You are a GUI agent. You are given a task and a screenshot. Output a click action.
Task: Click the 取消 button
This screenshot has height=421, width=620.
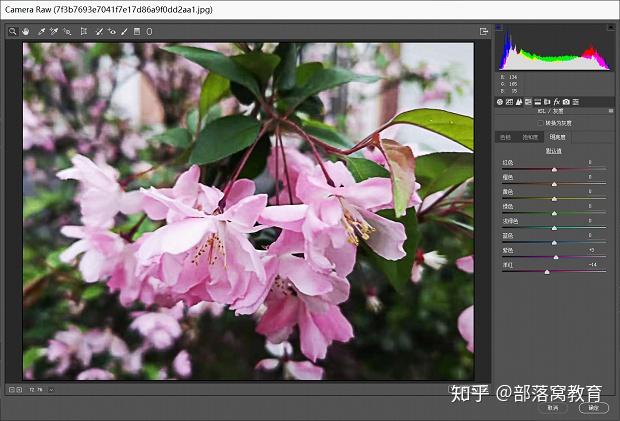pyautogui.click(x=553, y=408)
